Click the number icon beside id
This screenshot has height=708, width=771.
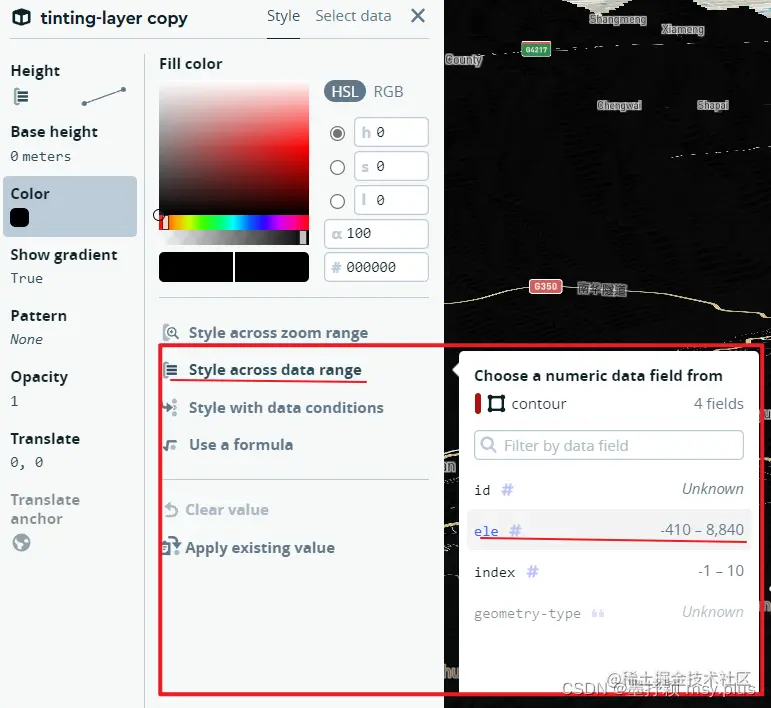click(507, 489)
